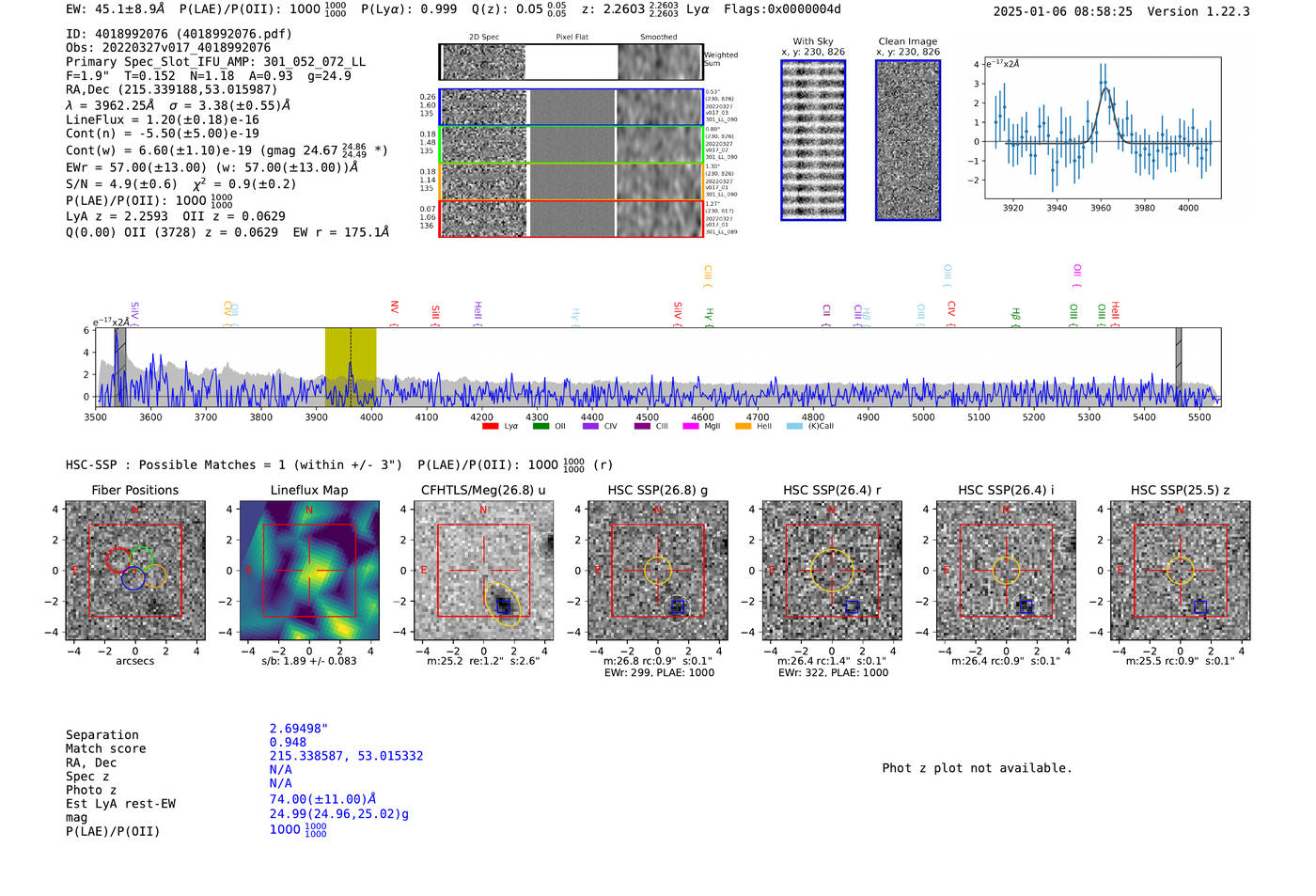Click the blue match box in HSC z cutout
The width and height of the screenshot is (1316, 896).
pyautogui.click(x=1199, y=606)
